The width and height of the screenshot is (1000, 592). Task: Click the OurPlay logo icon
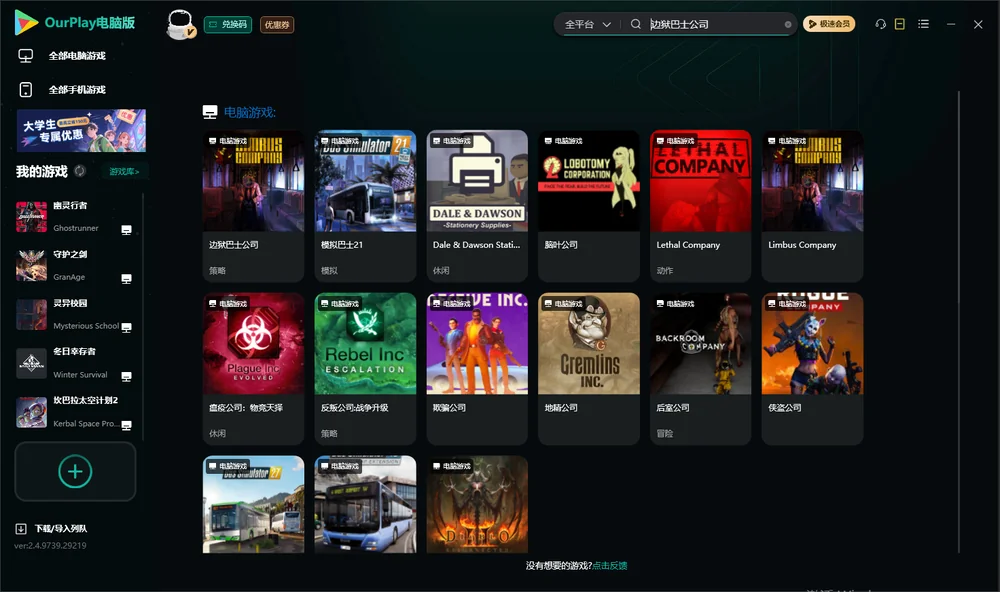pos(26,22)
